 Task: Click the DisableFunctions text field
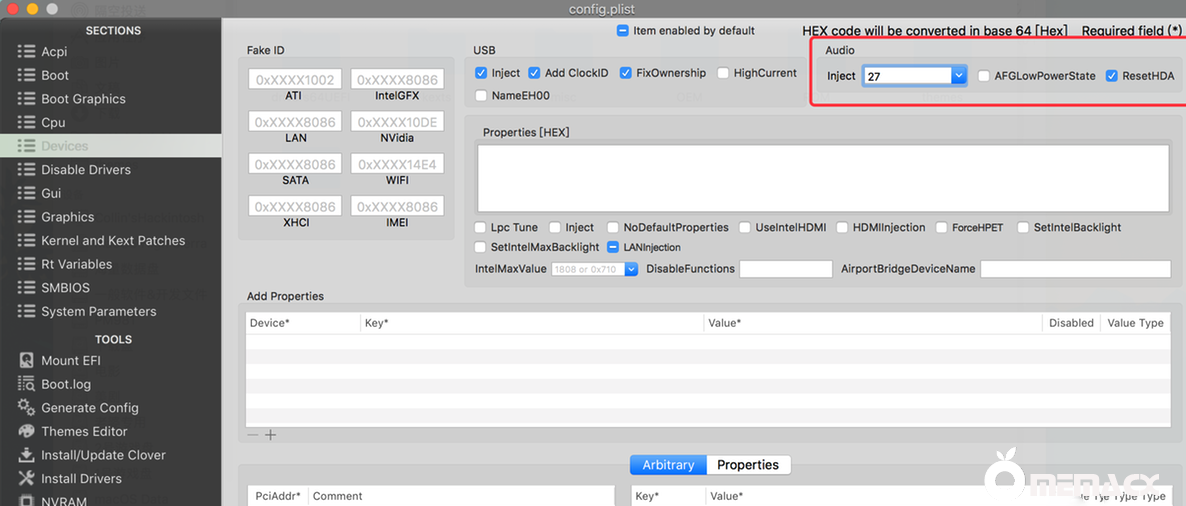(x=785, y=269)
